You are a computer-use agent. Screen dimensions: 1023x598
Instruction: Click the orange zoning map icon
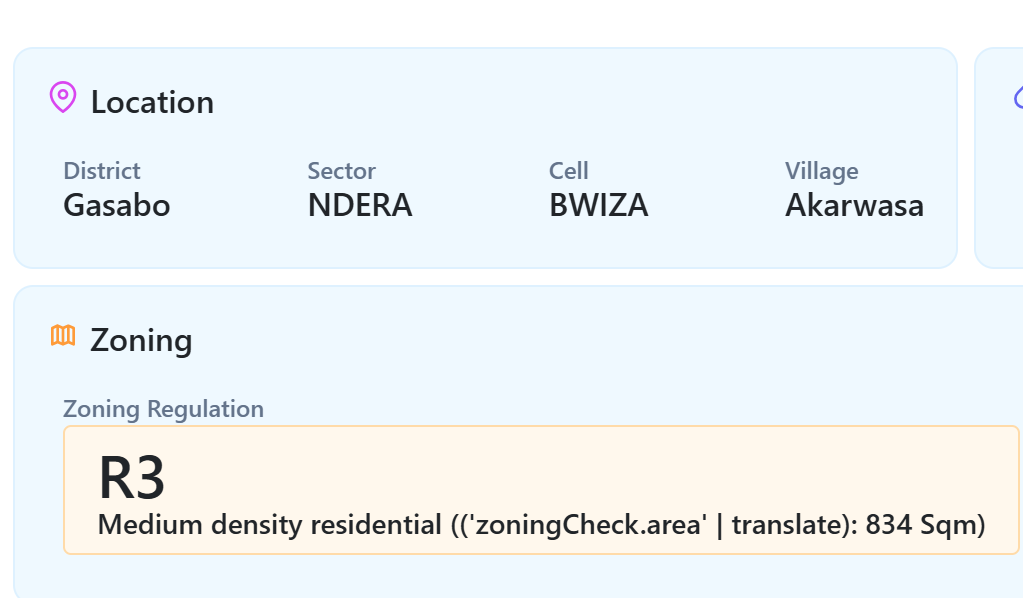coord(63,336)
